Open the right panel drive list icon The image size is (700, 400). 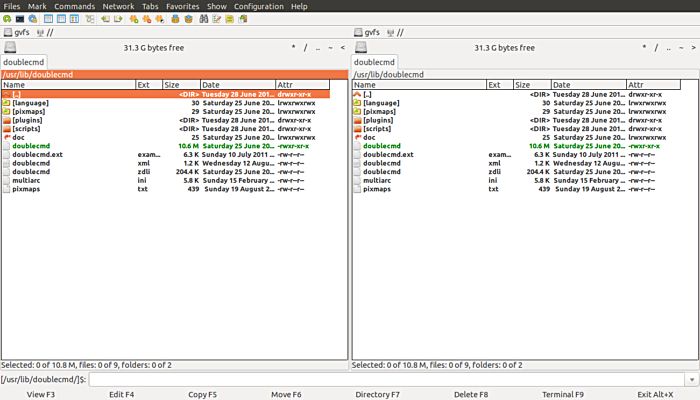(x=360, y=47)
